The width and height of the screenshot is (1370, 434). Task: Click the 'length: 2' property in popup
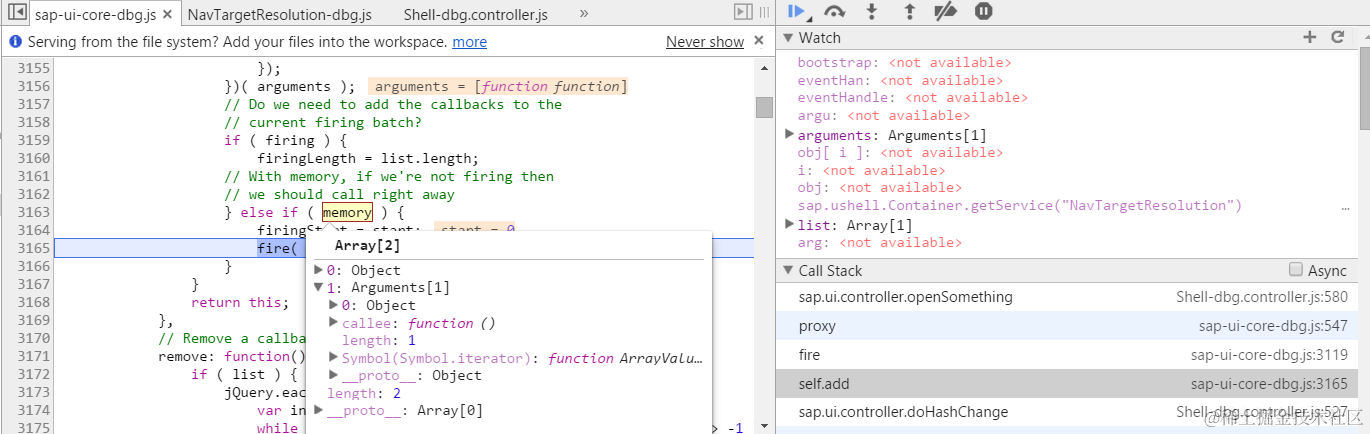pyautogui.click(x=364, y=393)
